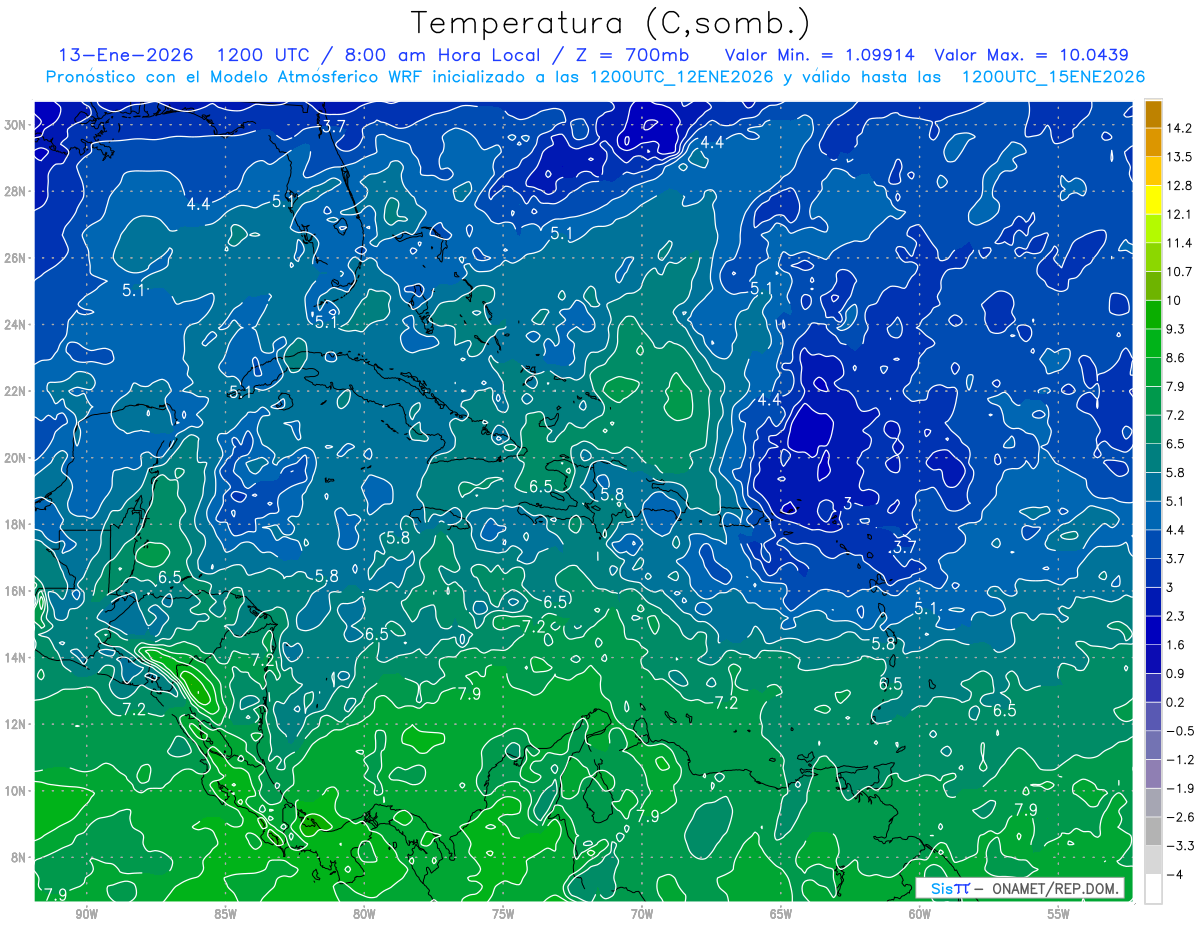Click the 85W longitude axis label
1200x927 pixels.
[x=225, y=914]
